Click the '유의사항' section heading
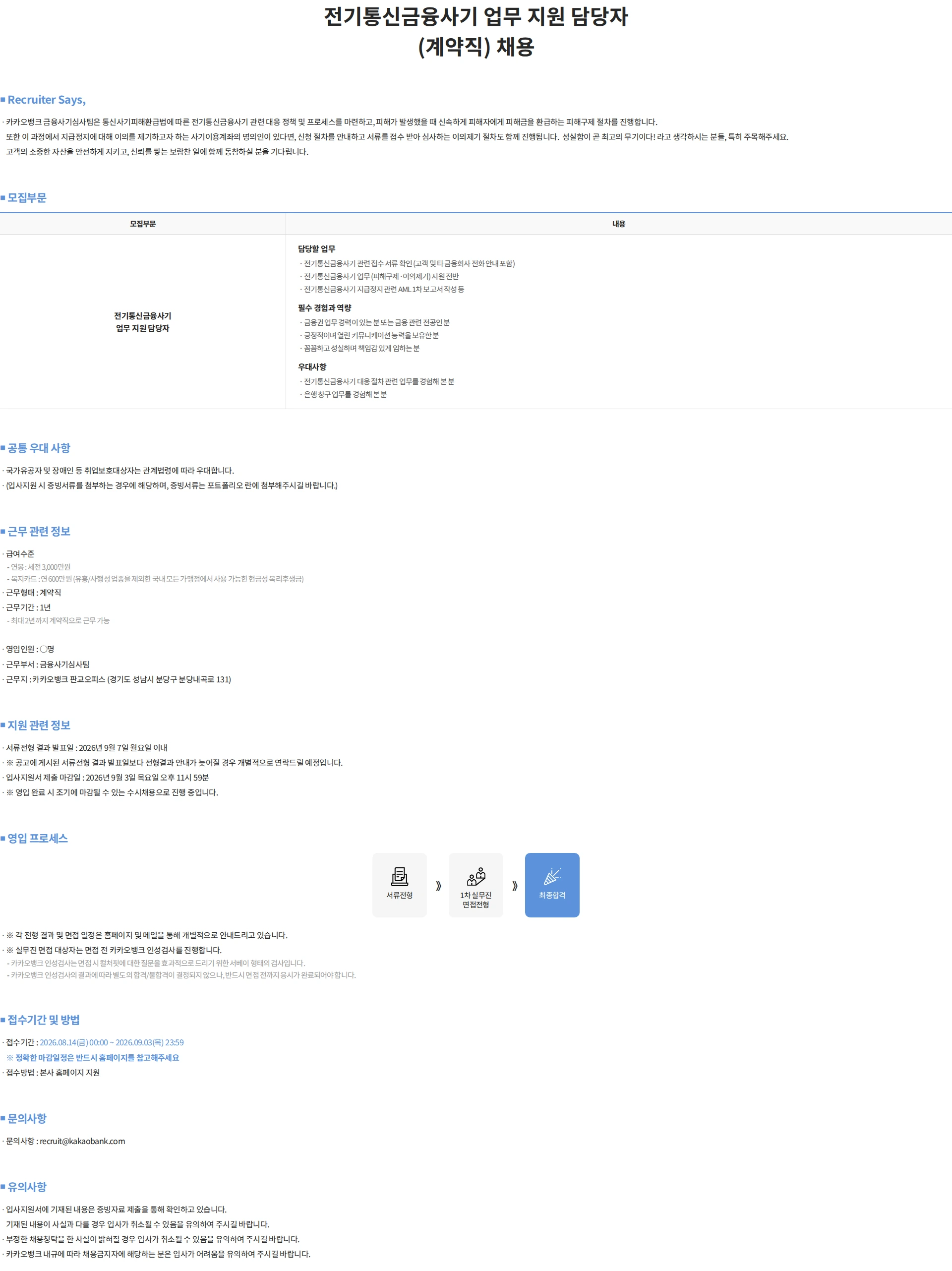Screen dimensions: 952x1271 (x=27, y=1187)
